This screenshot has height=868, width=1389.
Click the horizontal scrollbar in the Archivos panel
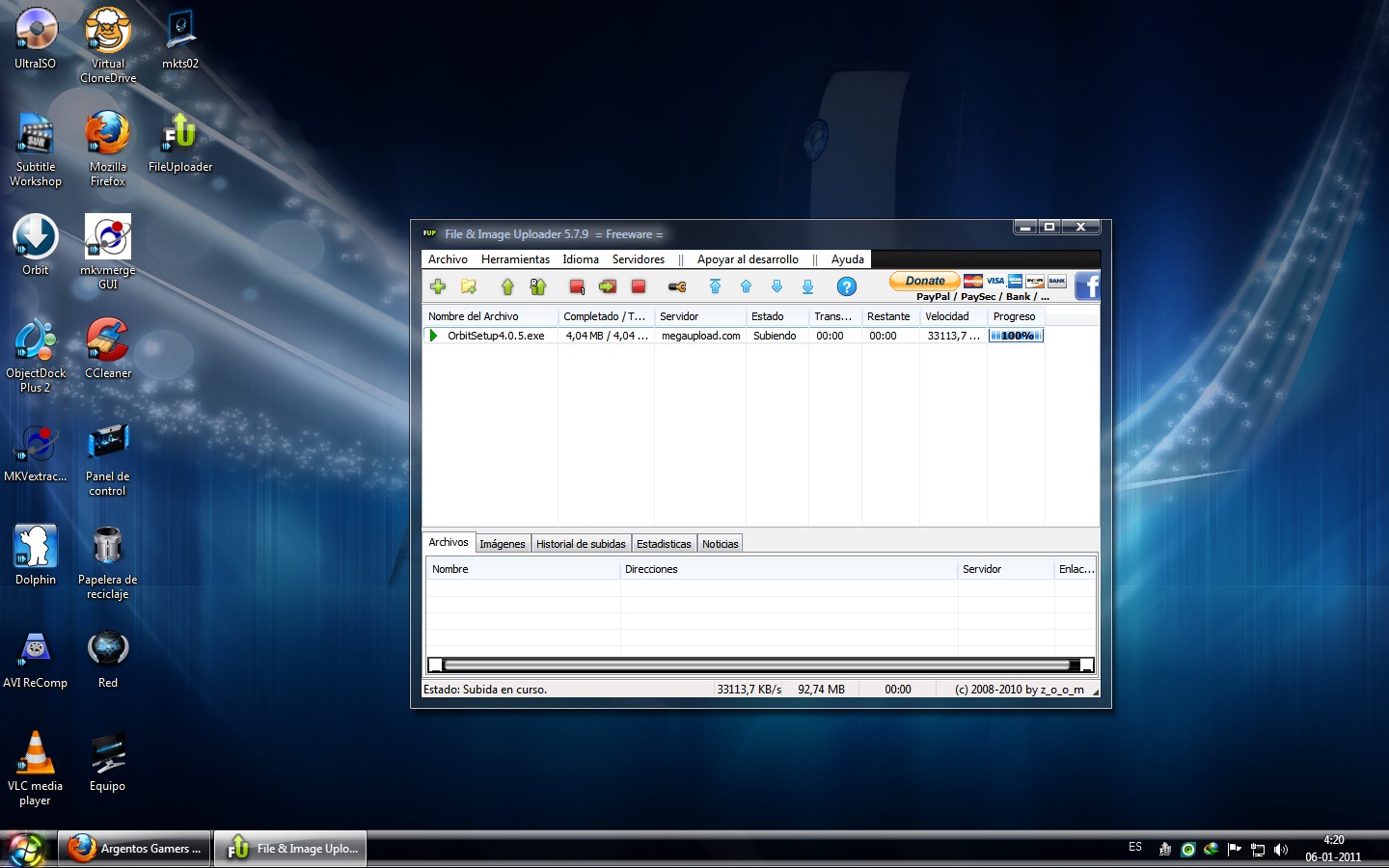click(761, 665)
